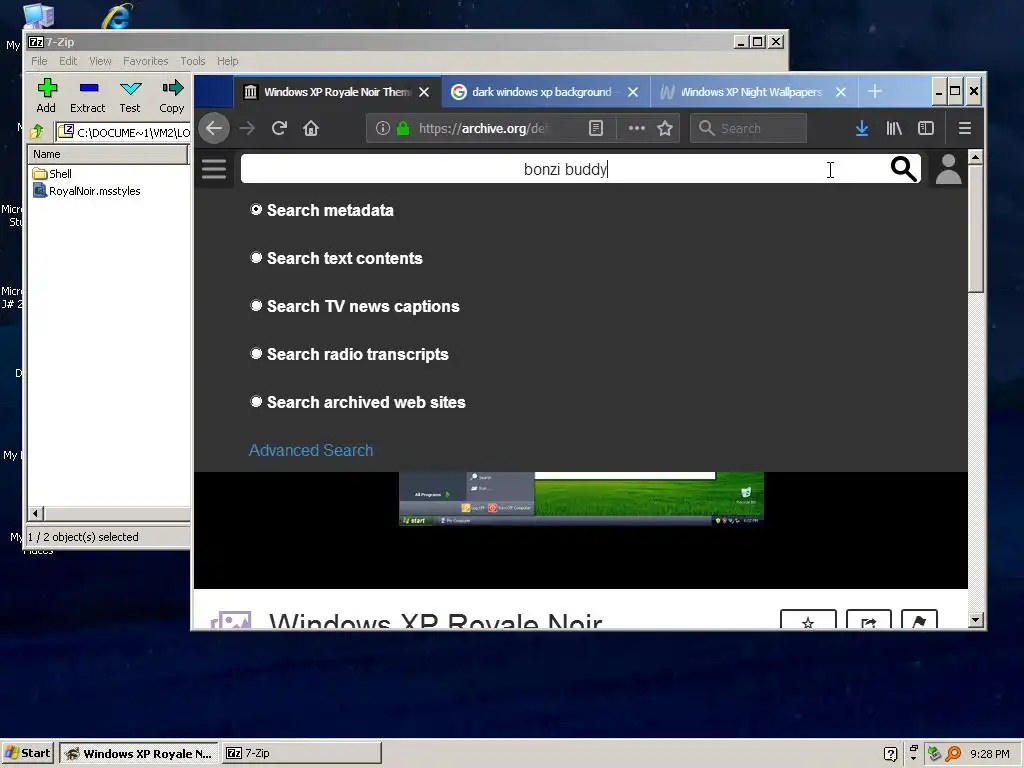
Task: Open archive.org user account icon
Action: coord(948,169)
